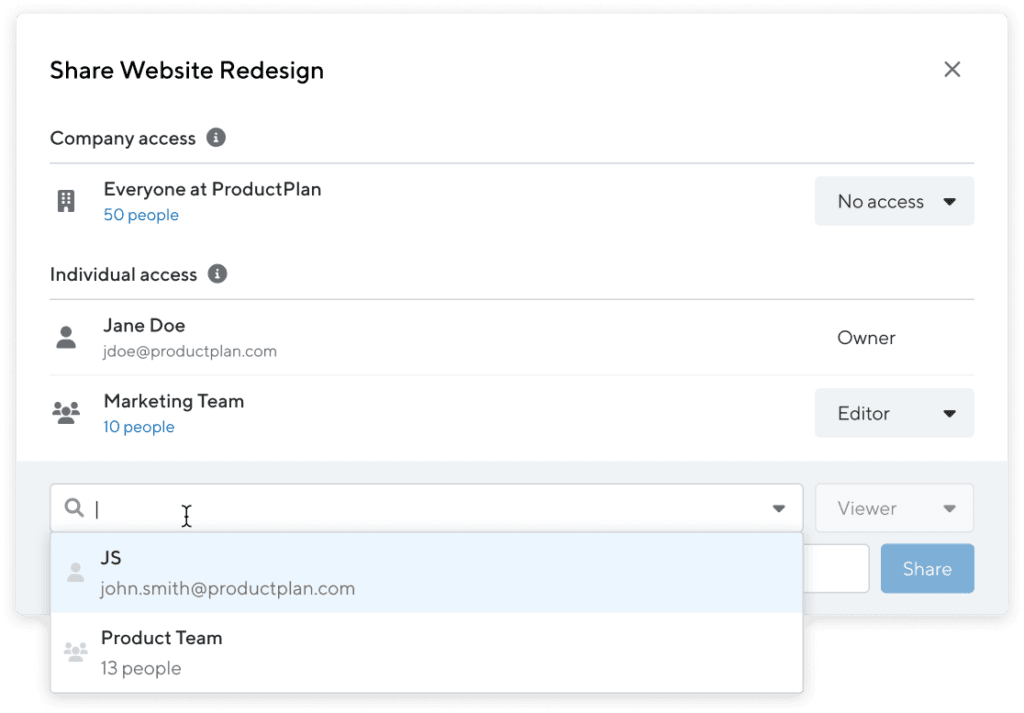Screen dimensions: 1024x713
Task: Click the team icon beside Product Team
Action: pos(76,652)
